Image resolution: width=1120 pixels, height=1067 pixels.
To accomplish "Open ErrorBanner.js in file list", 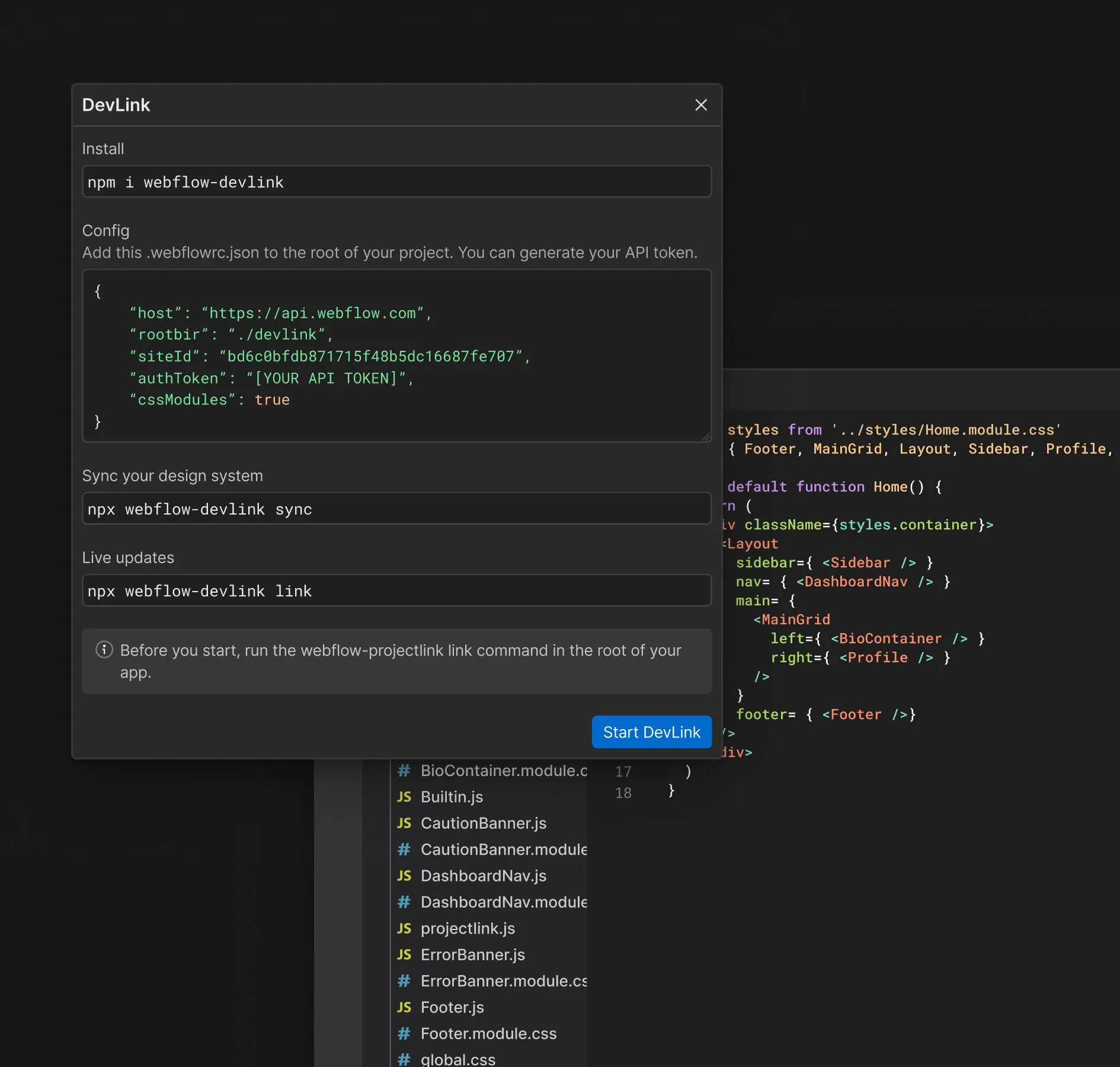I will [473, 955].
